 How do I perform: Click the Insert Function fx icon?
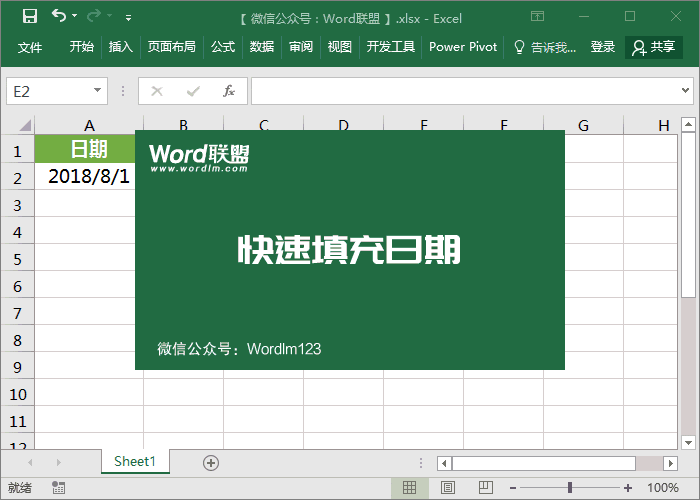pos(228,91)
